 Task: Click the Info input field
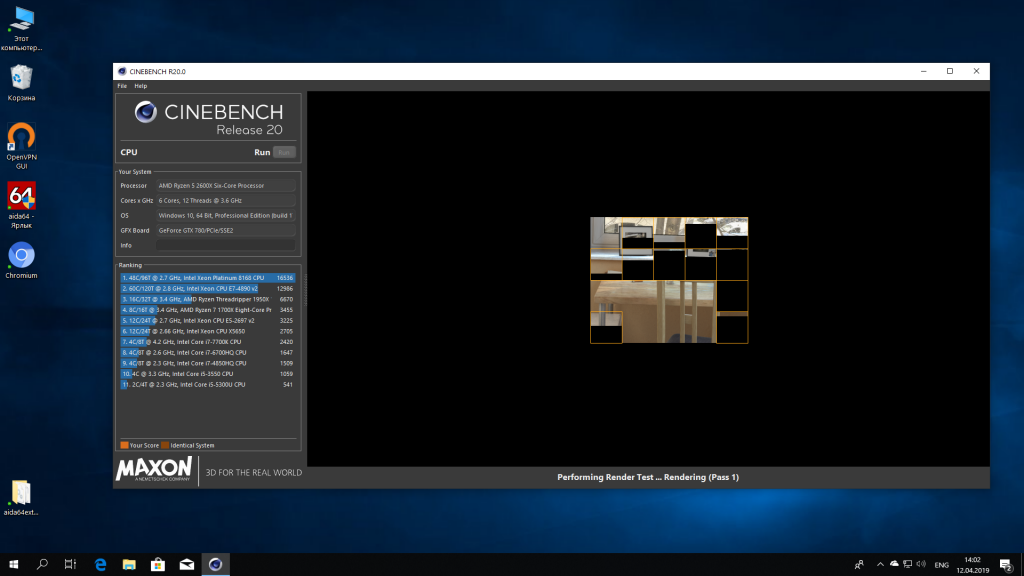tap(225, 245)
